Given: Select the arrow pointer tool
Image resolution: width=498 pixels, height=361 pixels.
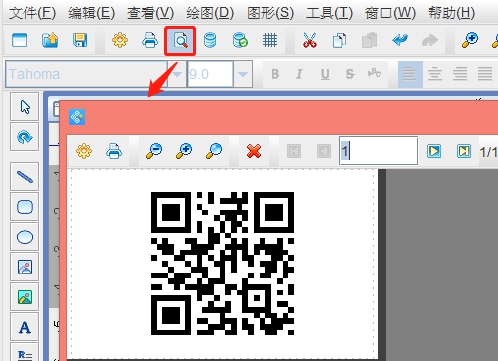Looking at the screenshot, I should point(25,107).
